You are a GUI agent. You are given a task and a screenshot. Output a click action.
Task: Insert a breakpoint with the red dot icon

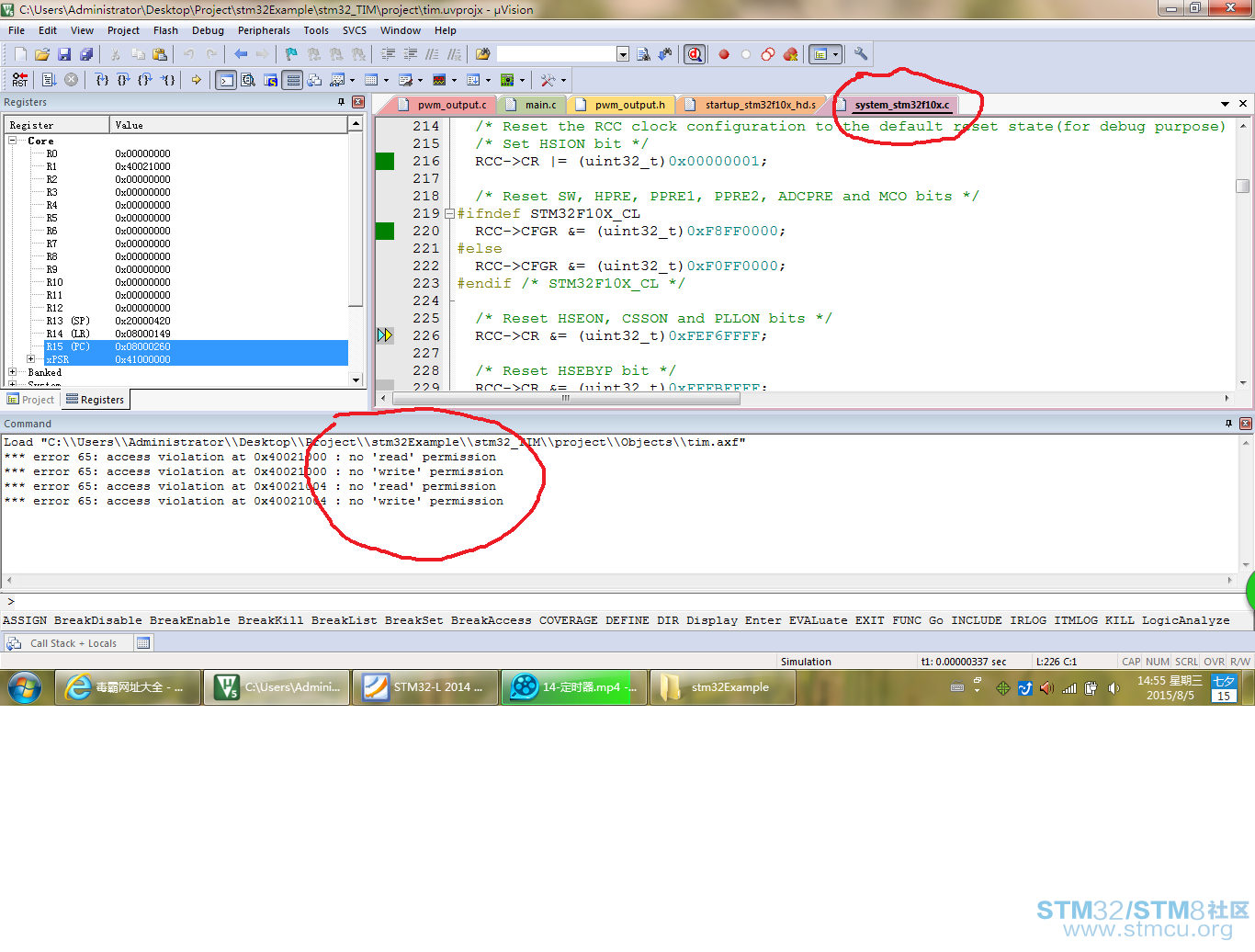point(724,54)
